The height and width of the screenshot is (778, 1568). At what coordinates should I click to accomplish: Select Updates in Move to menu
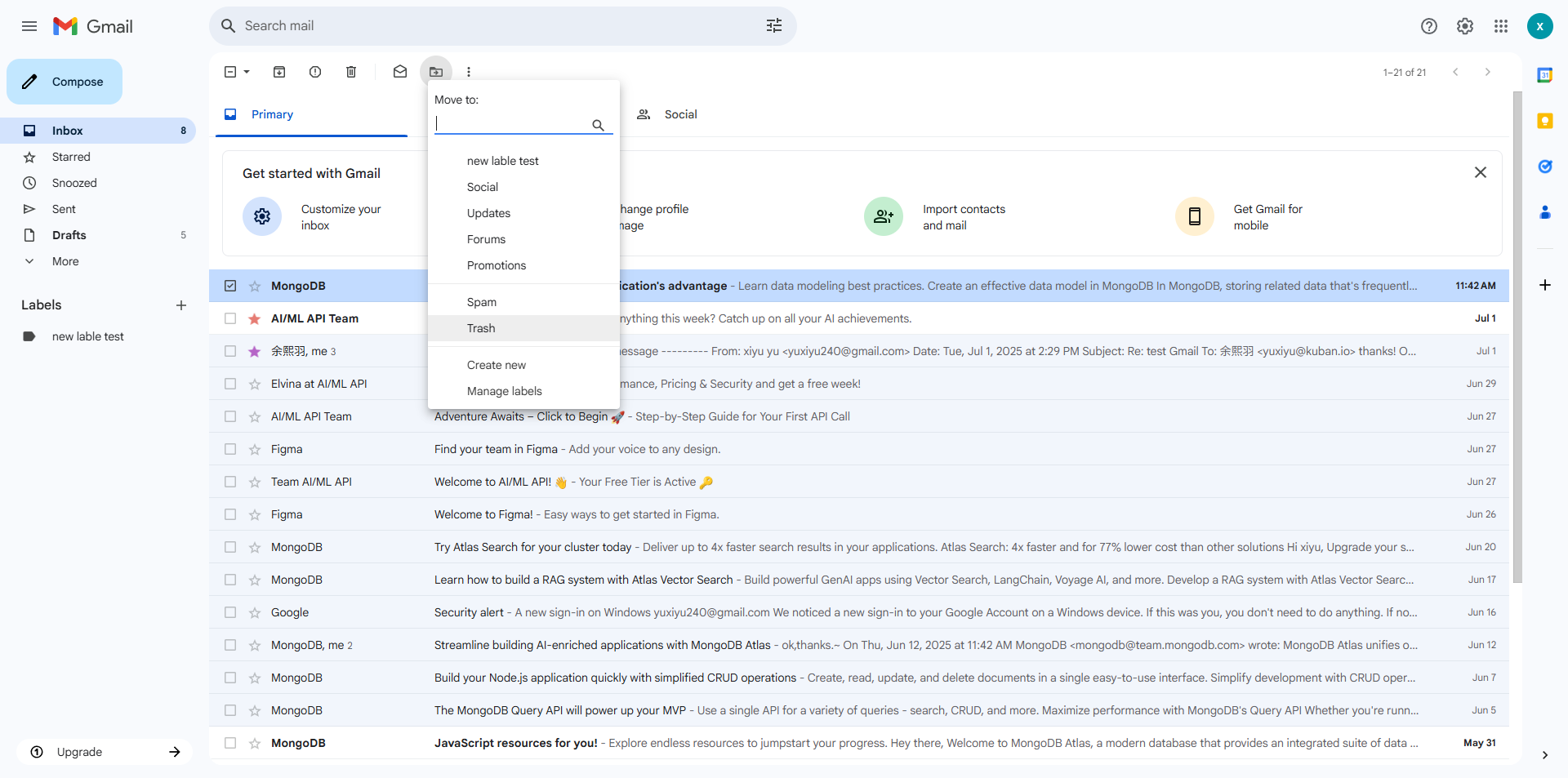coord(523,213)
